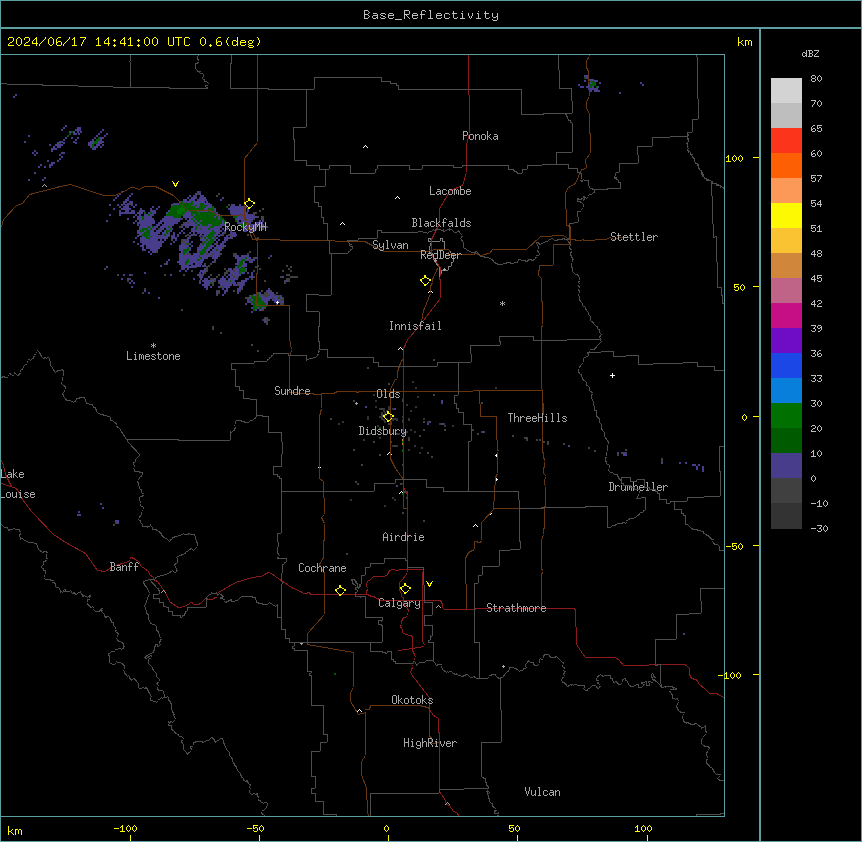Click the green 30 dBZ color swatch
Screen dimensions: 862x842
pos(786,416)
